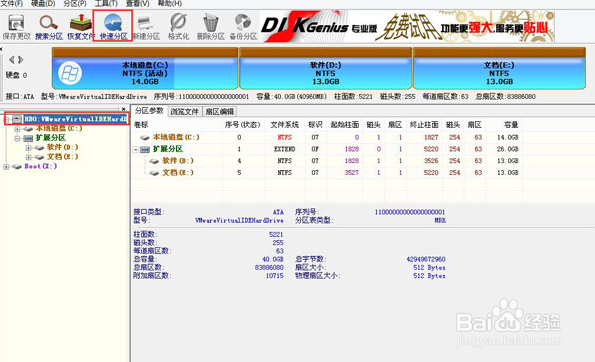Open the Partition (分区) menu
The width and height of the screenshot is (595, 362).
75,3
